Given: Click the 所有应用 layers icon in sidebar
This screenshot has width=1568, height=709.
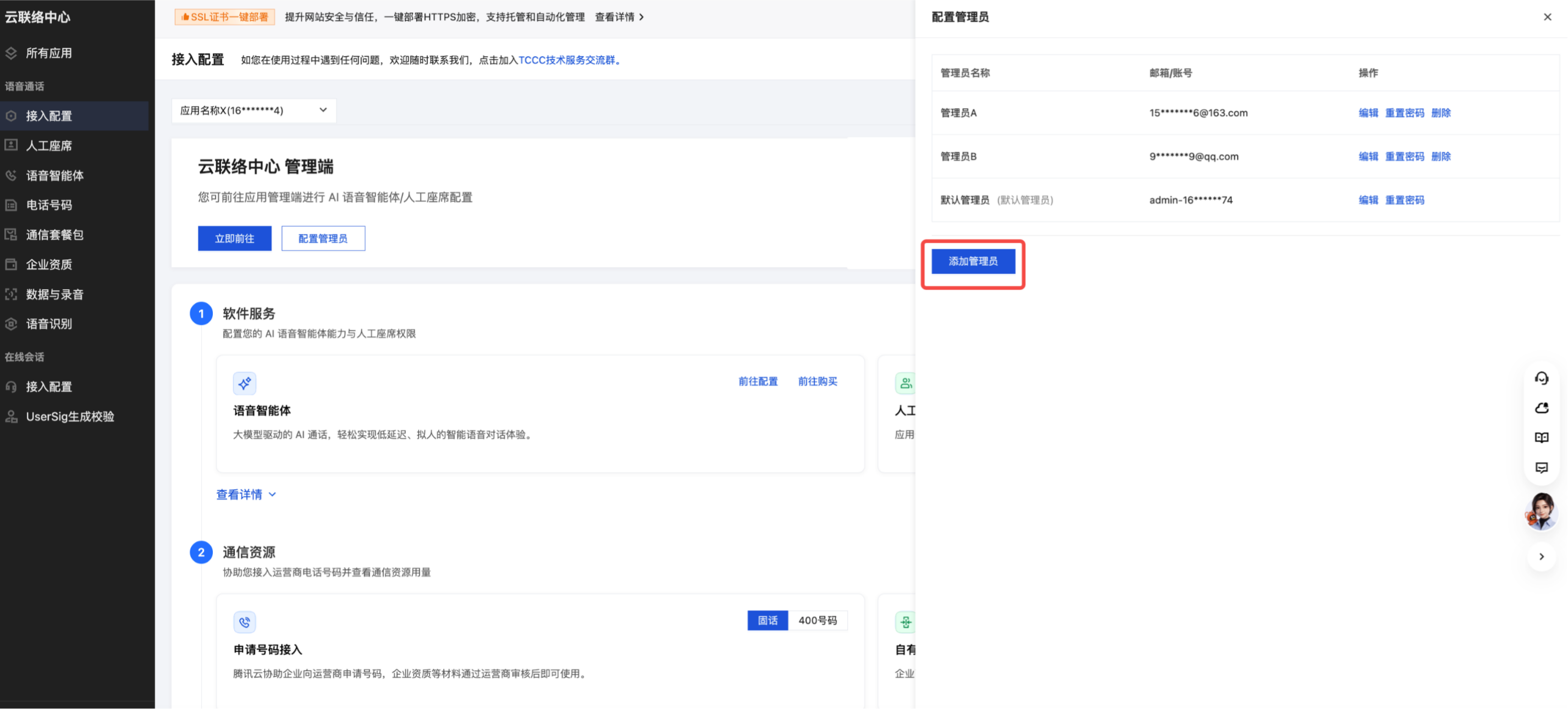Looking at the screenshot, I should click(x=11, y=53).
